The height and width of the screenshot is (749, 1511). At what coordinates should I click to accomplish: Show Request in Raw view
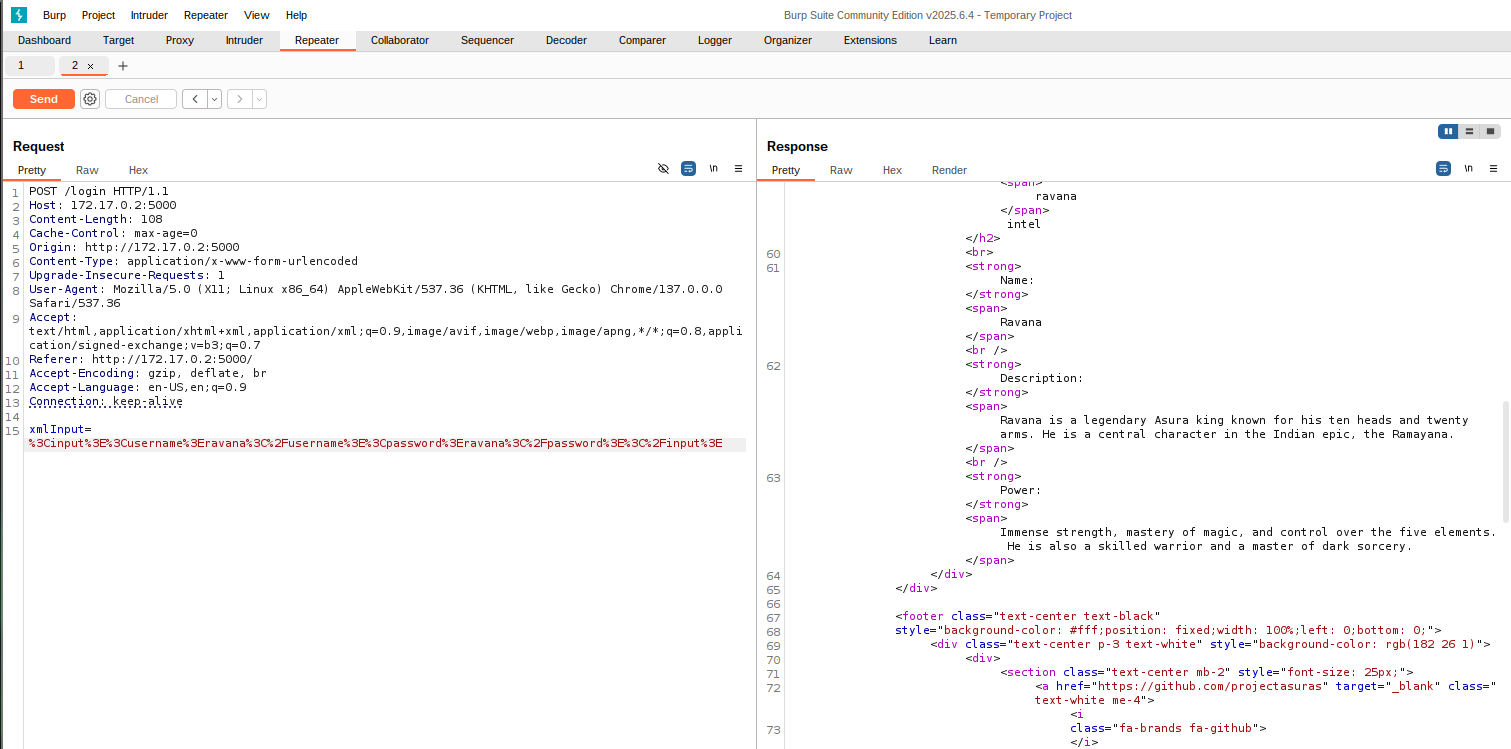(87, 170)
